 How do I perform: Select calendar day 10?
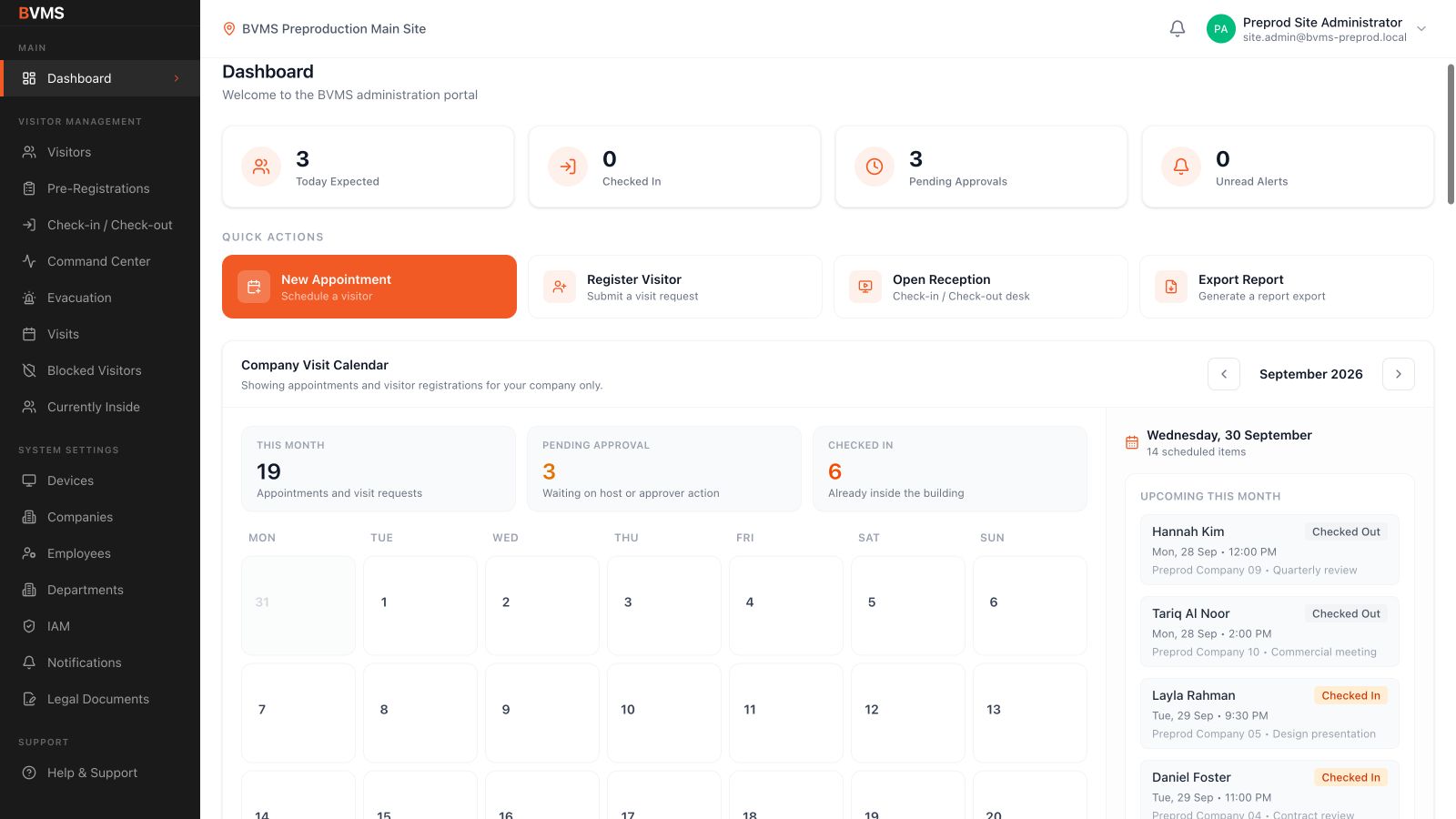(664, 713)
